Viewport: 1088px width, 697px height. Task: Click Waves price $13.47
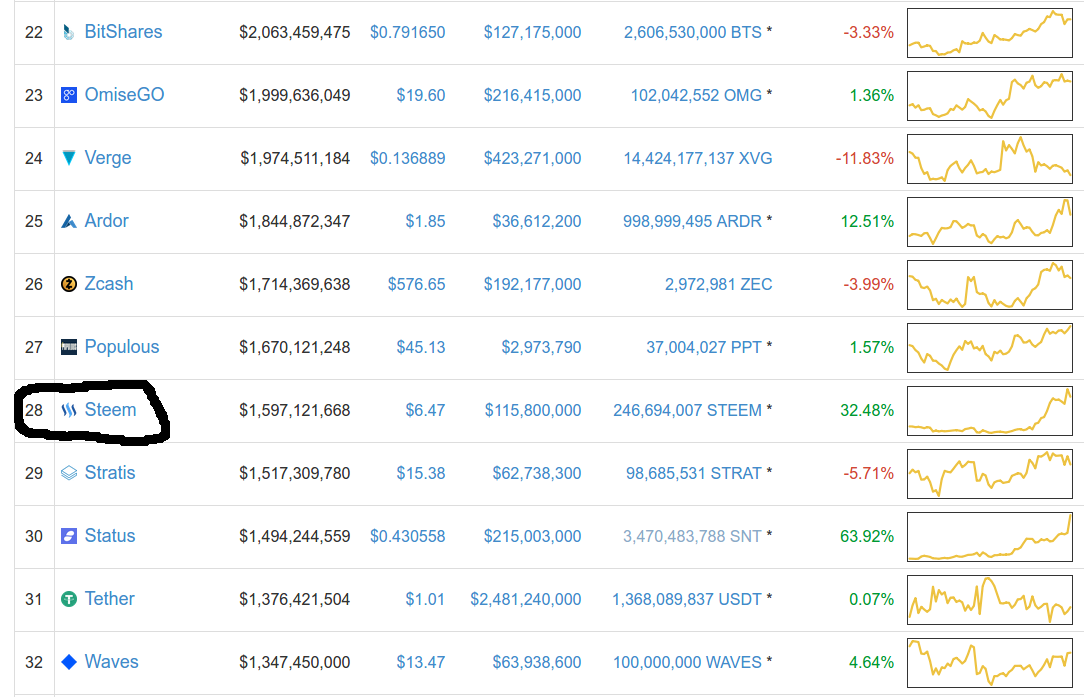420,662
